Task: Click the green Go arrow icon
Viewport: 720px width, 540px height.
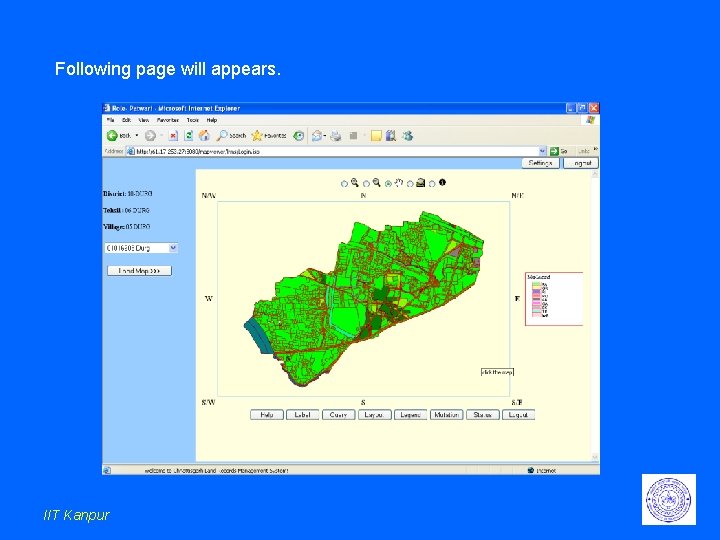Action: click(x=554, y=151)
